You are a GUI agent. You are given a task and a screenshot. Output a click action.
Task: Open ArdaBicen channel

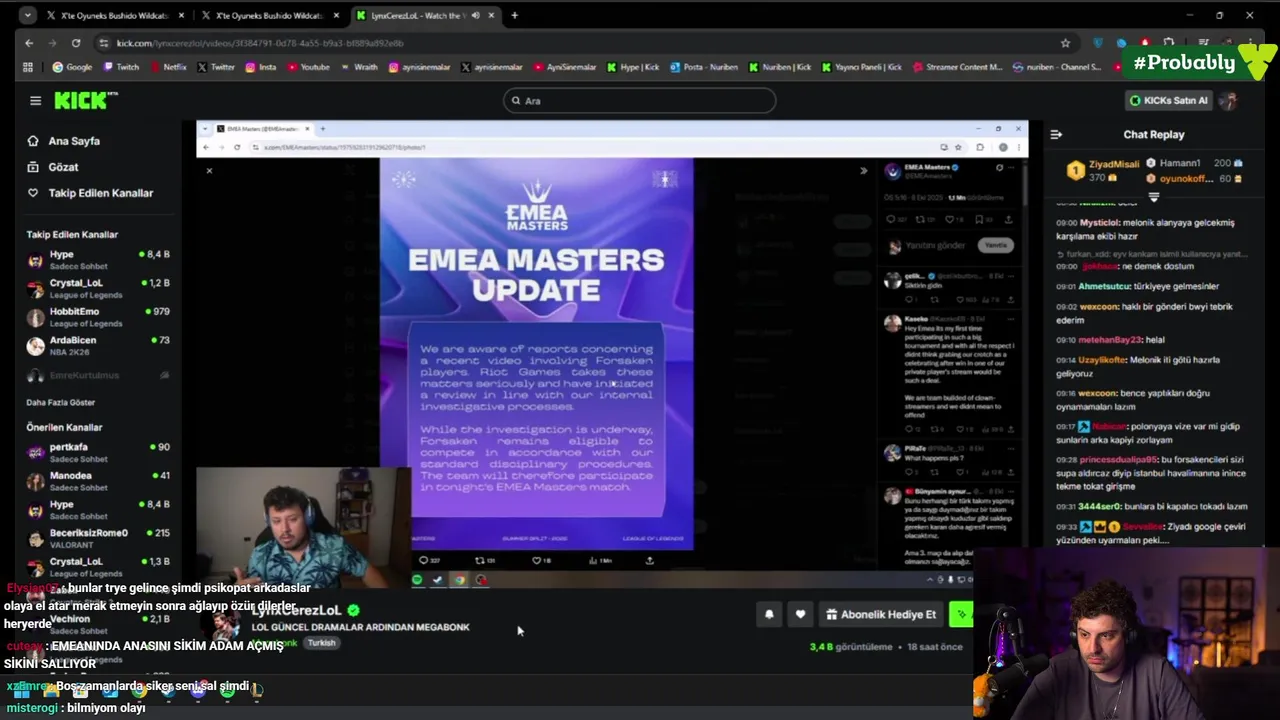click(x=98, y=346)
